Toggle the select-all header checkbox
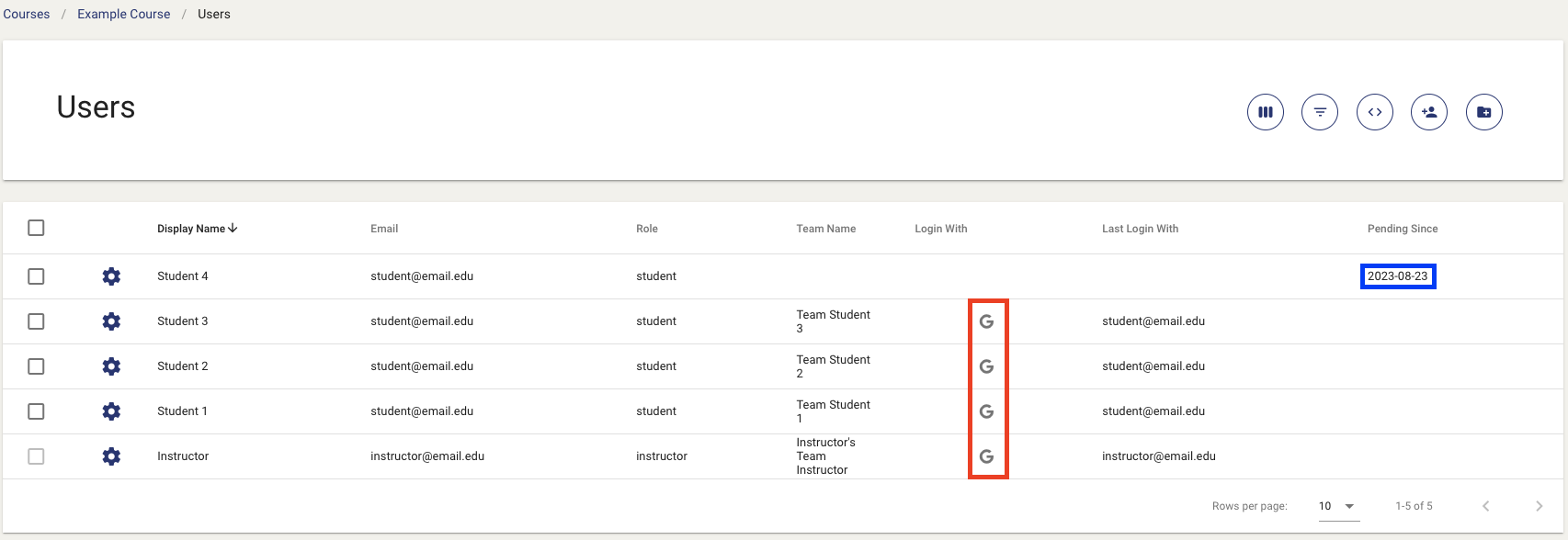Image resolution: width=1568 pixels, height=540 pixels. pyautogui.click(x=36, y=228)
